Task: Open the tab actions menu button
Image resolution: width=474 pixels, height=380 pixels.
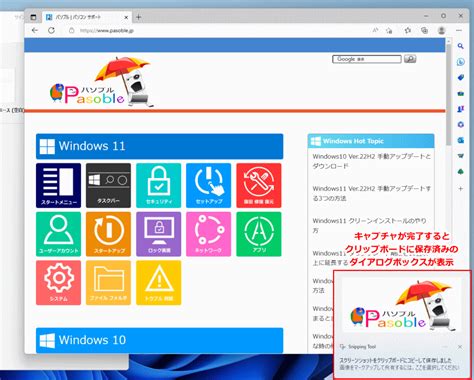Action: point(33,17)
